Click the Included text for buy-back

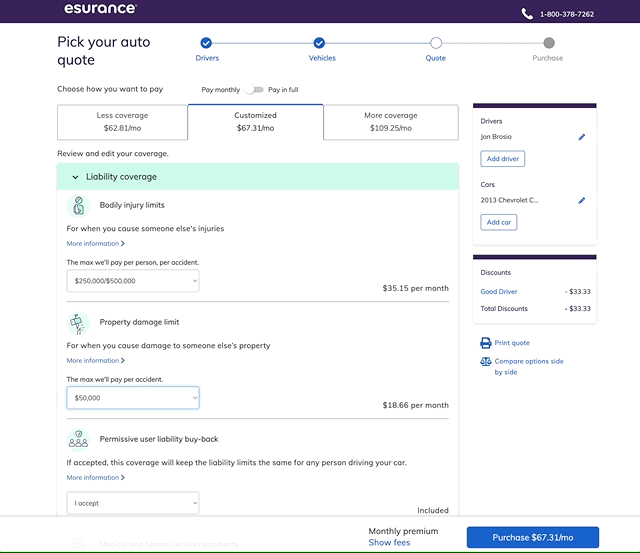click(433, 511)
